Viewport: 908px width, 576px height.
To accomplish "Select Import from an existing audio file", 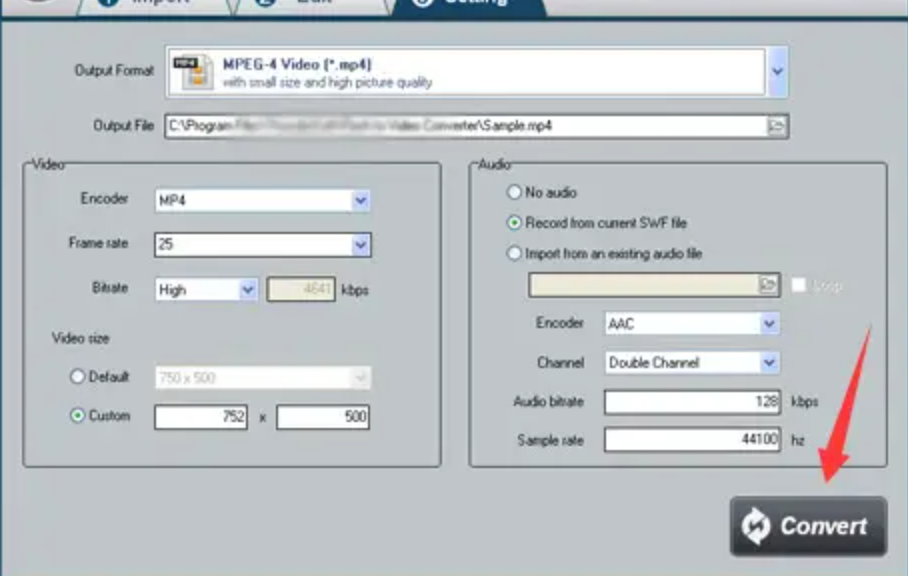I will [514, 254].
